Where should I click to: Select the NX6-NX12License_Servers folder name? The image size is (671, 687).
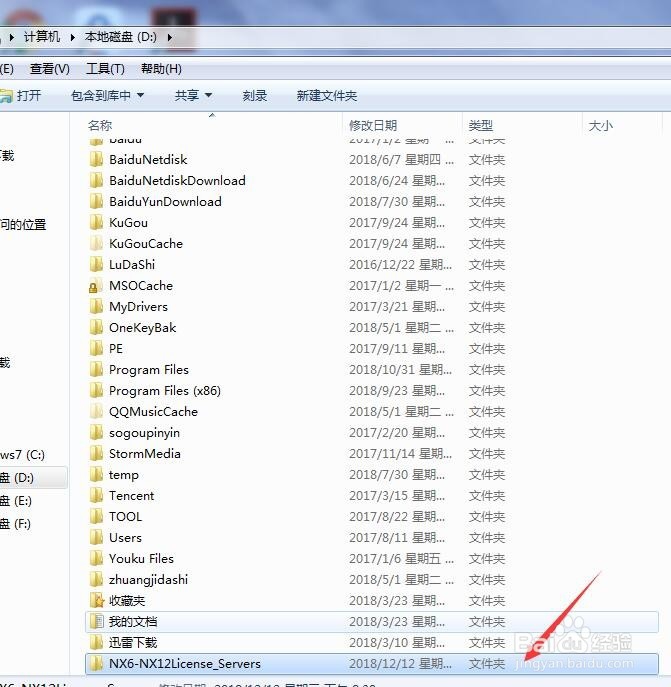(185, 664)
